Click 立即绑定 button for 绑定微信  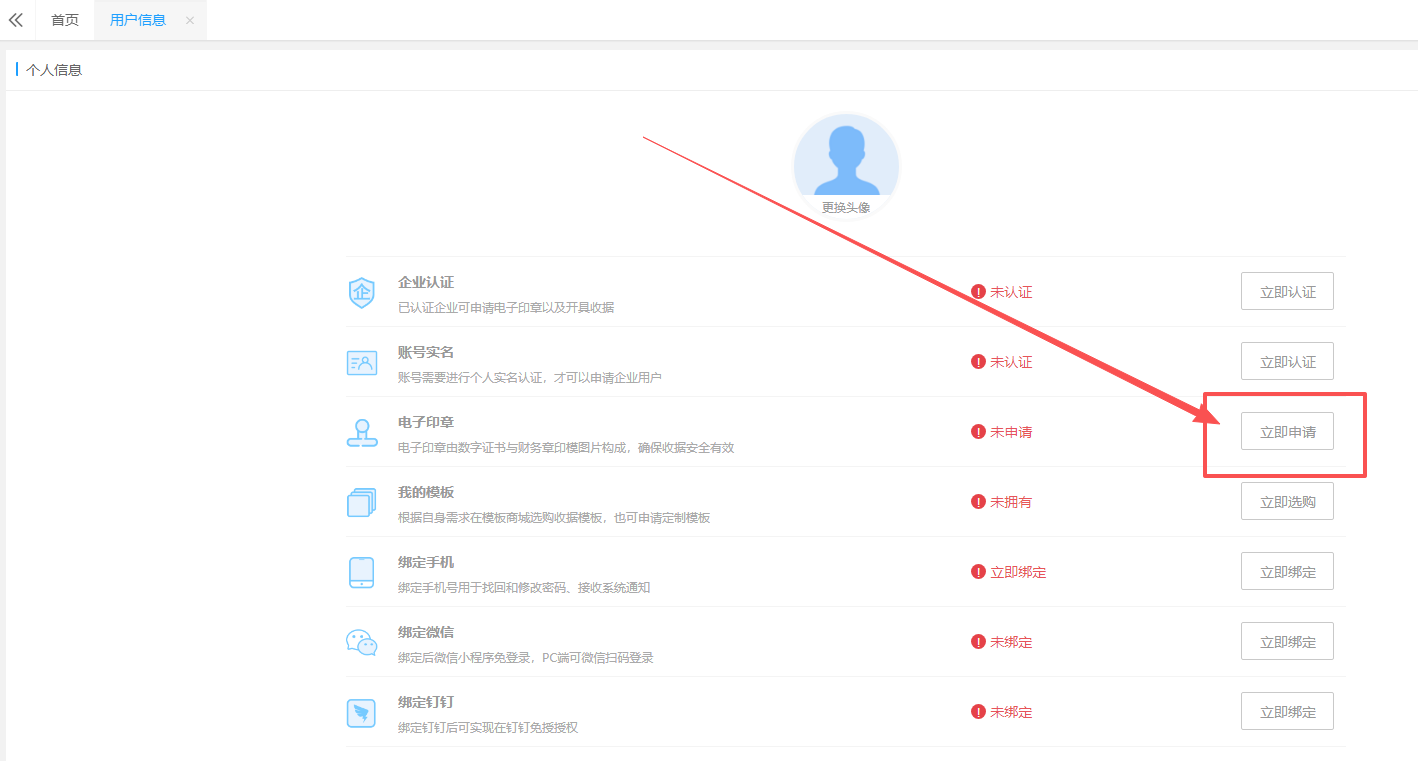(1287, 642)
